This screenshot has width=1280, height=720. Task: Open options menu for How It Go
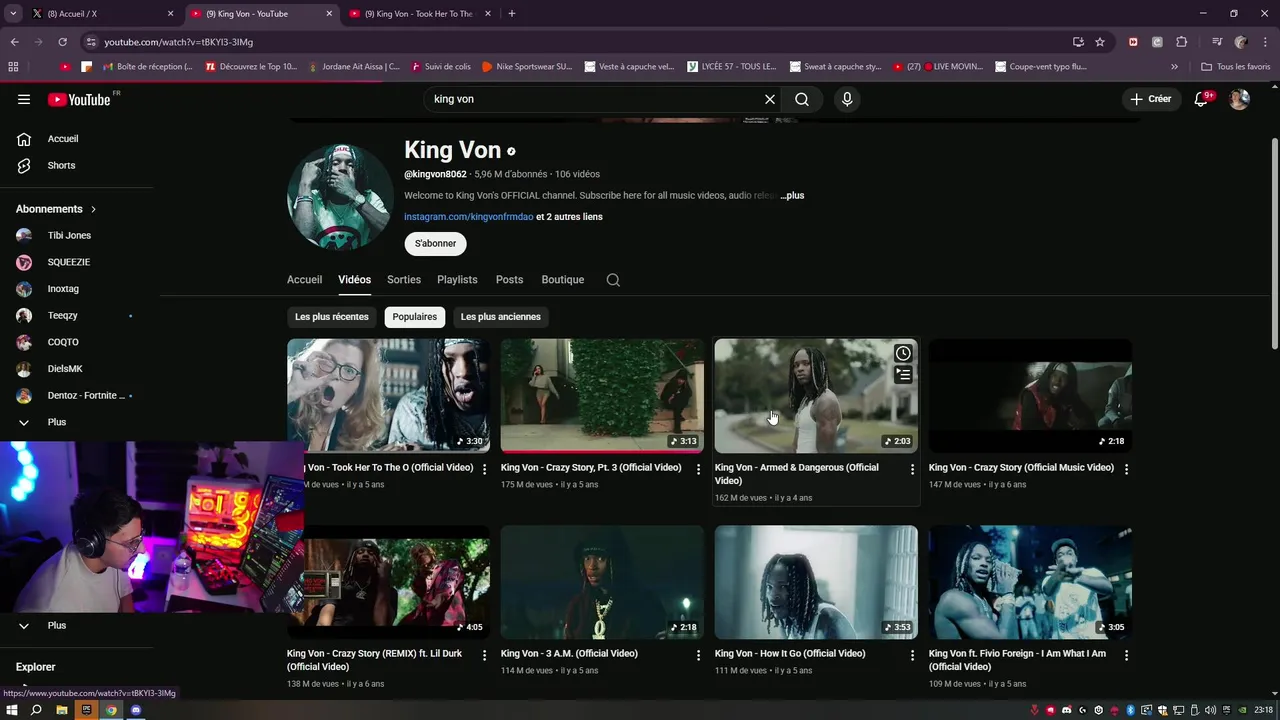912,655
